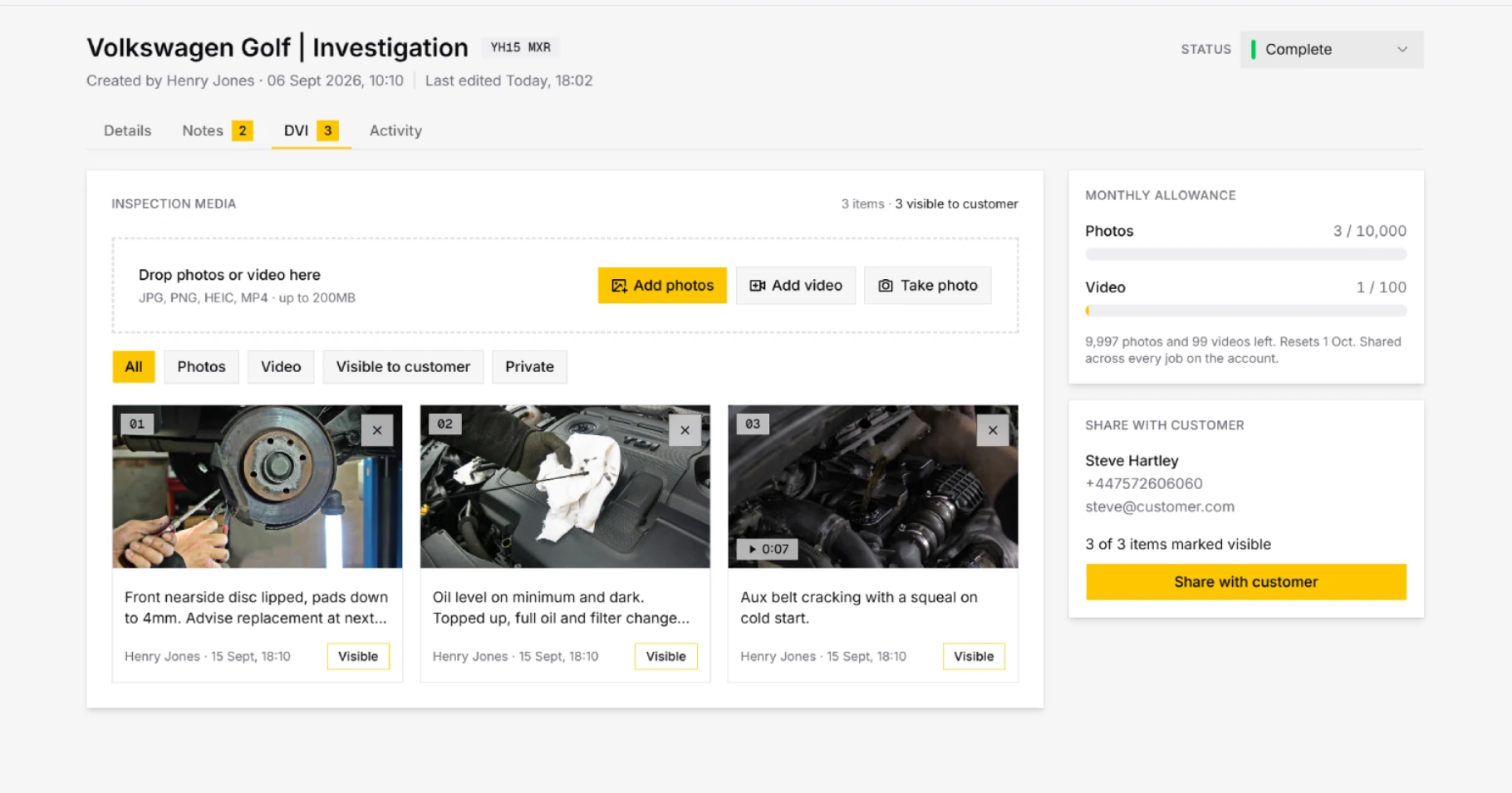Click the 3 visible to customer summary
The image size is (1512, 793).
coord(956,203)
